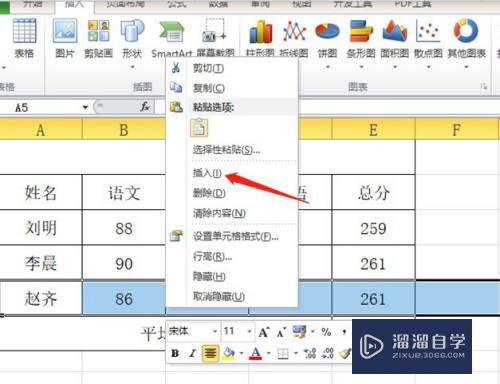Apply red font color swatch
The image size is (500, 384).
coord(256,353)
